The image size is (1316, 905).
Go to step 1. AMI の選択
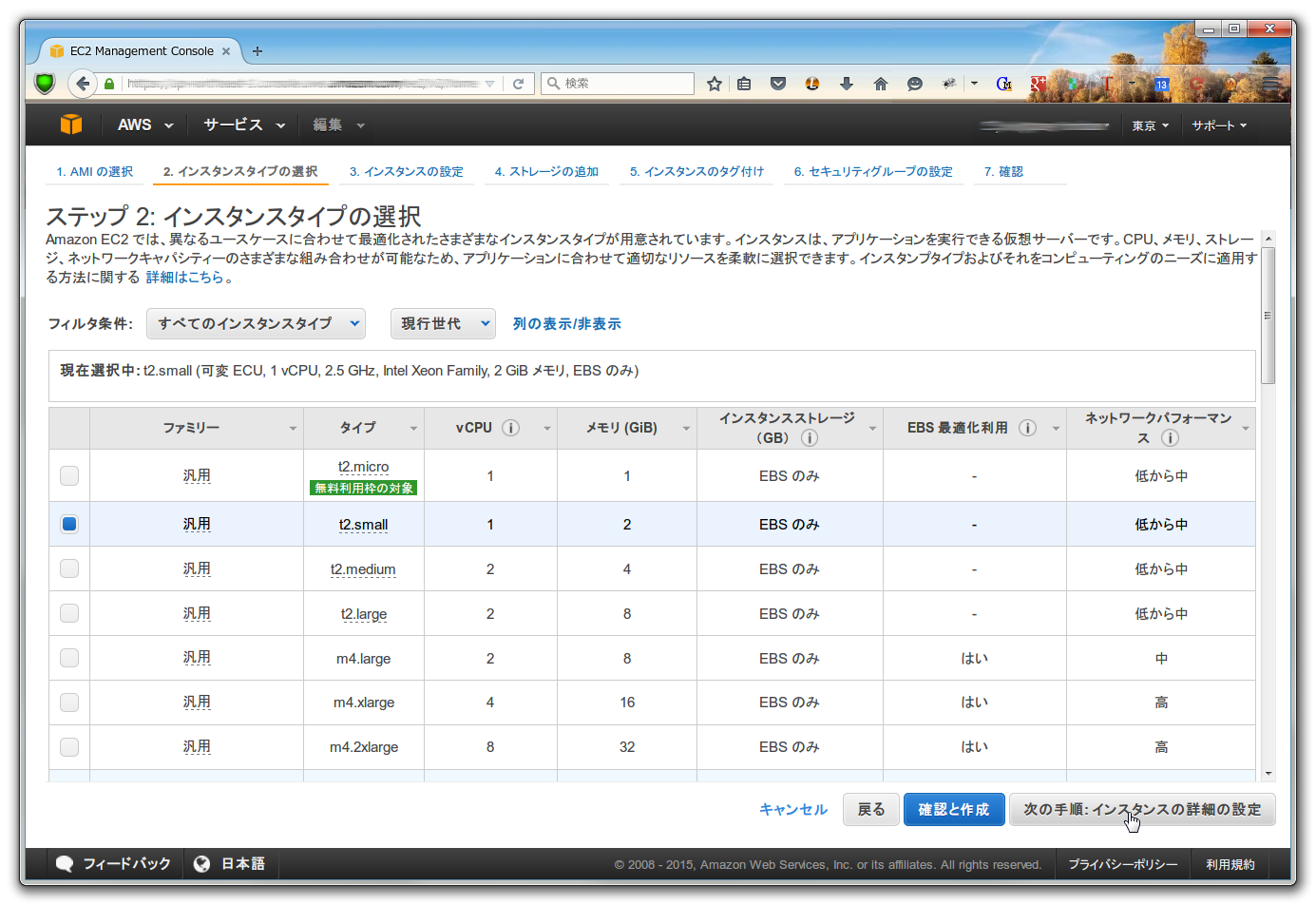click(x=94, y=172)
